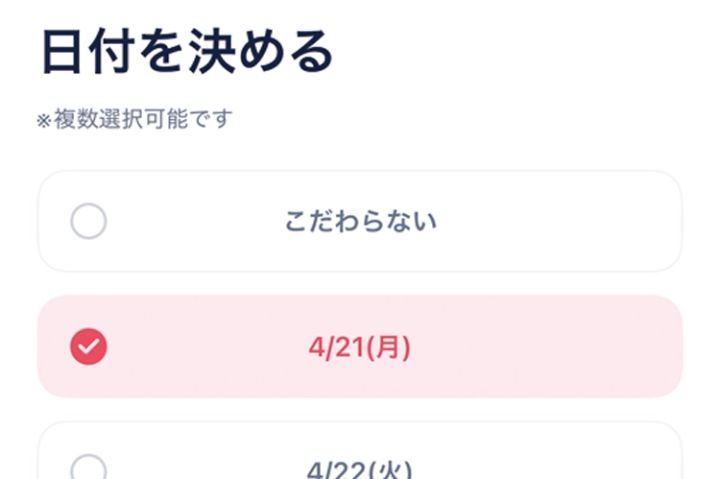Screen dimensions: 720x479
Task: Tap the 4/21(月) date text
Action: point(360,347)
